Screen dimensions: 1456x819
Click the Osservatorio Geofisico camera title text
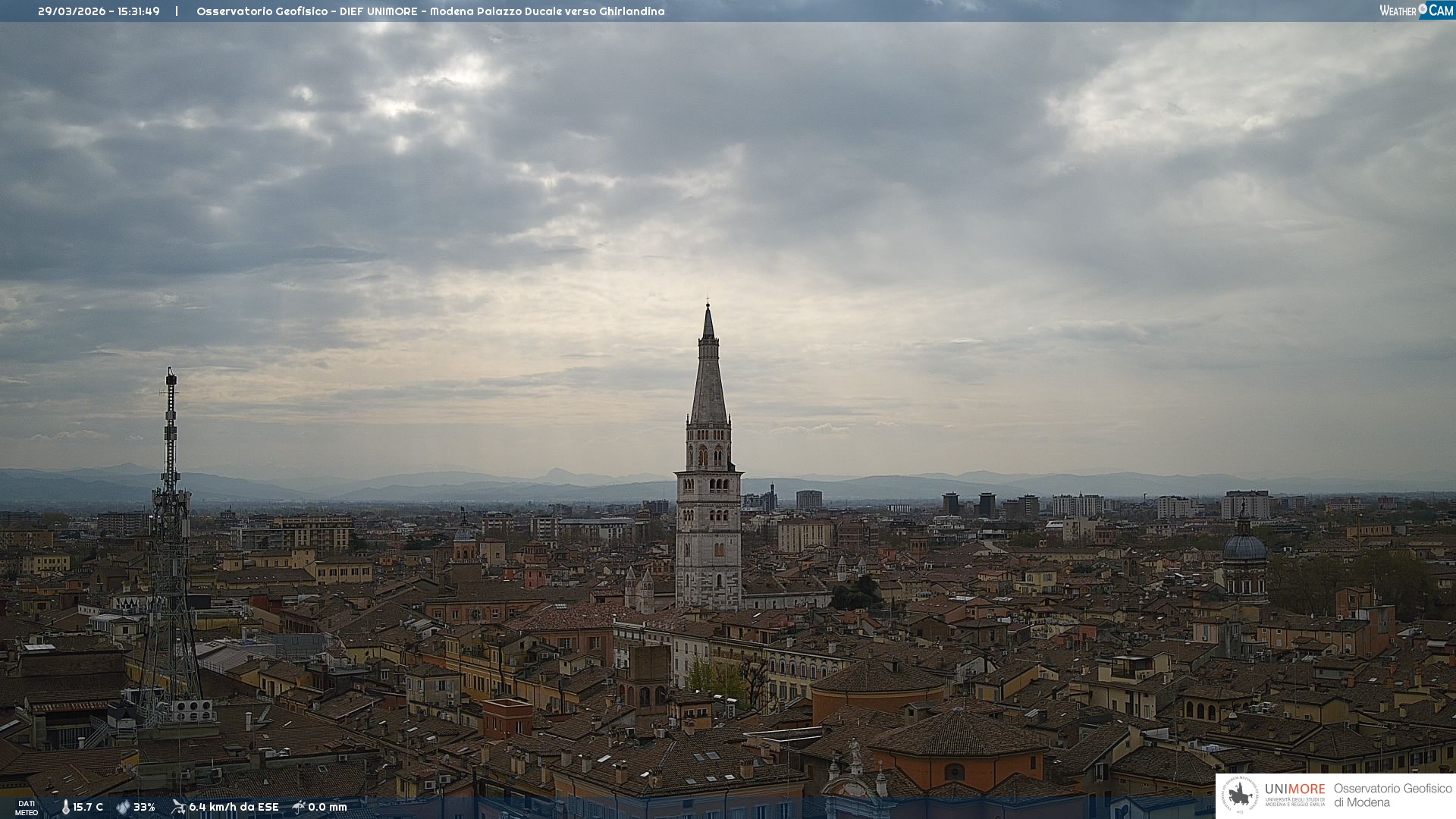click(430, 11)
